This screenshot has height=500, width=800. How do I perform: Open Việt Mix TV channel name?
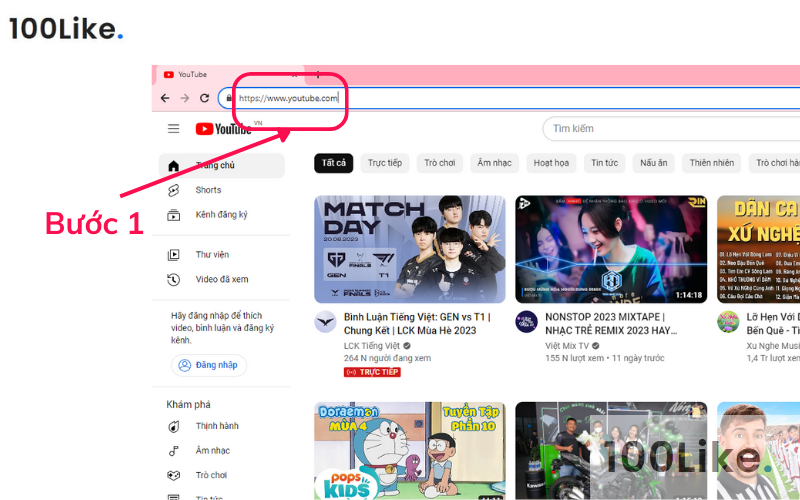click(x=567, y=346)
